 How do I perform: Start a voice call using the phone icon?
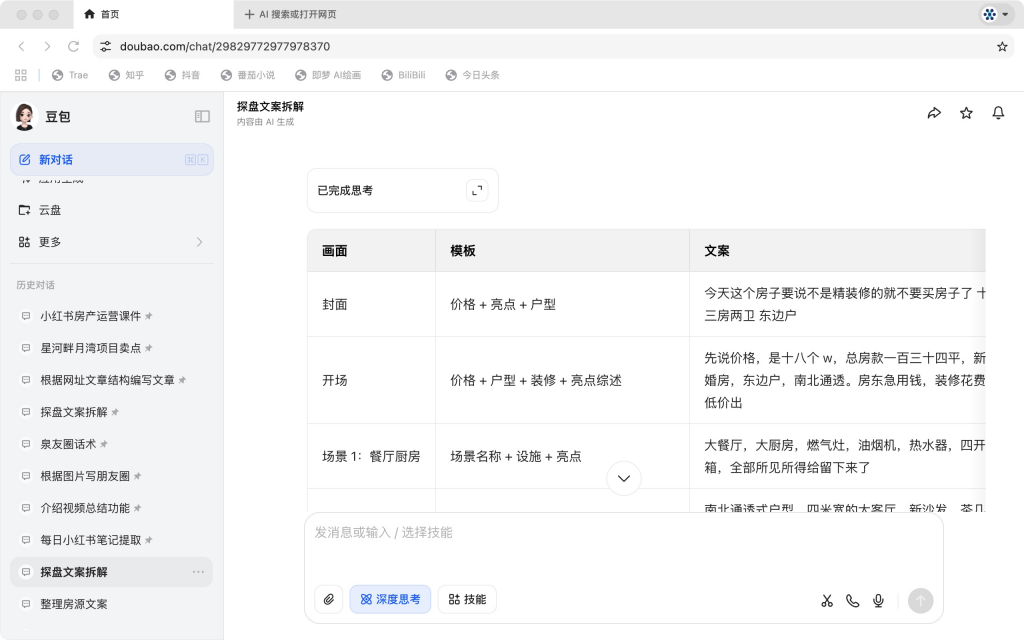click(852, 600)
